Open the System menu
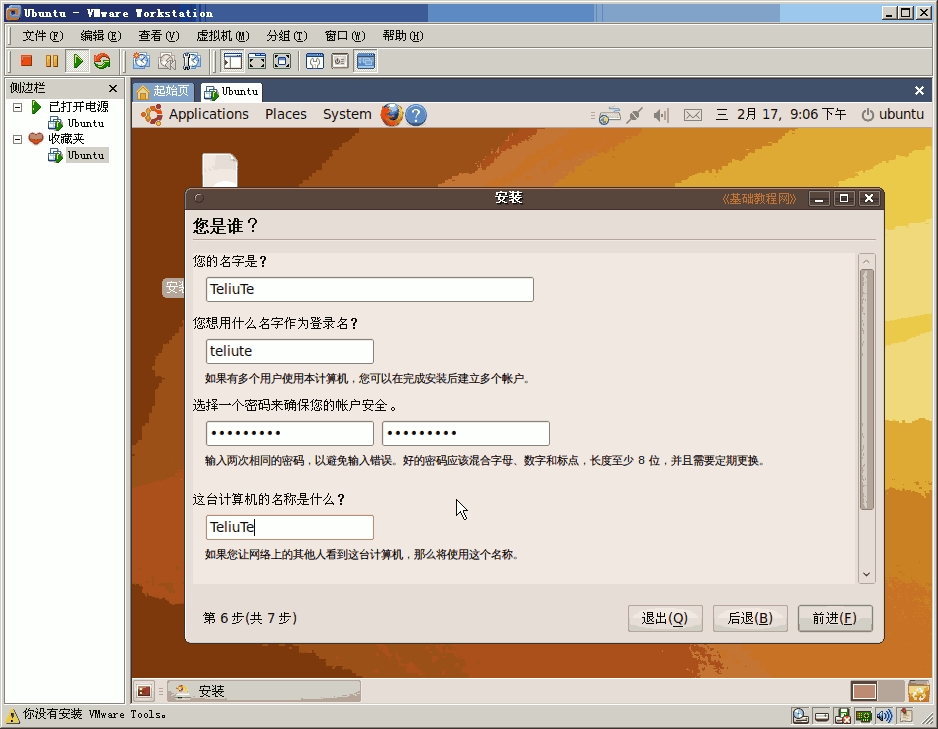938x729 pixels. [x=347, y=114]
